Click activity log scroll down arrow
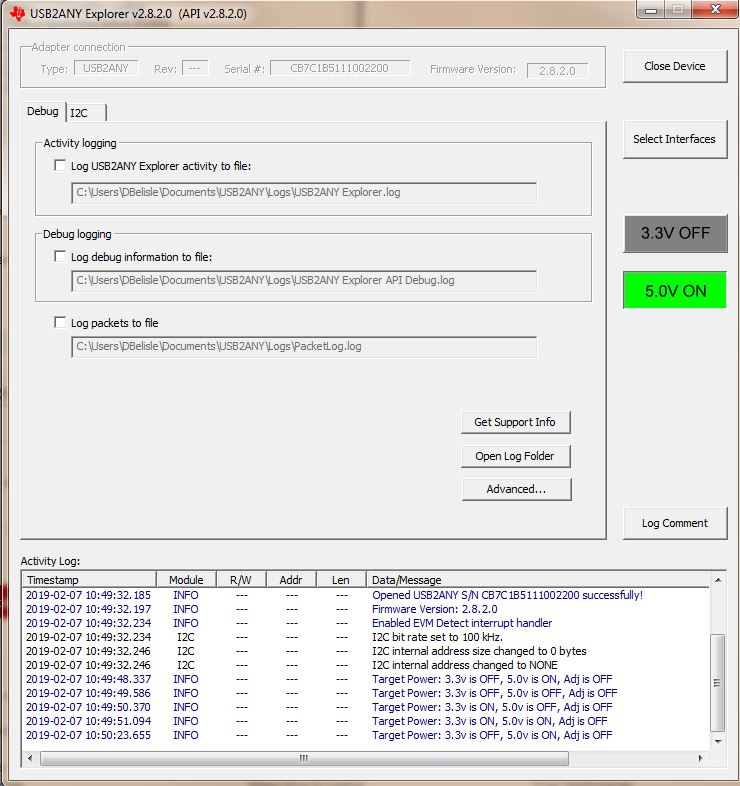The width and height of the screenshot is (740, 786). [x=718, y=741]
